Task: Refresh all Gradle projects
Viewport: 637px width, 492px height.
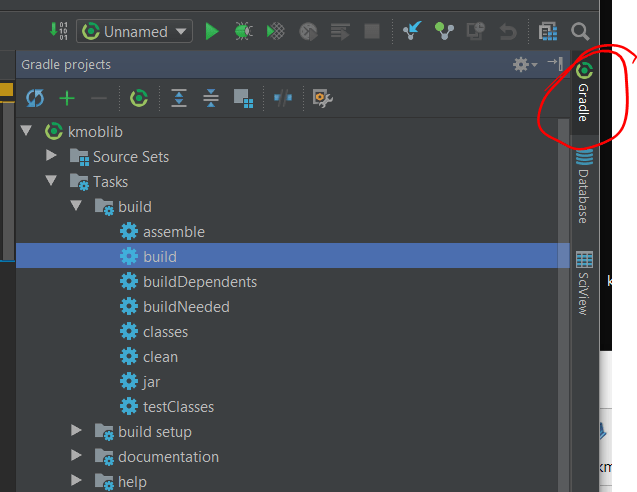Action: click(35, 98)
